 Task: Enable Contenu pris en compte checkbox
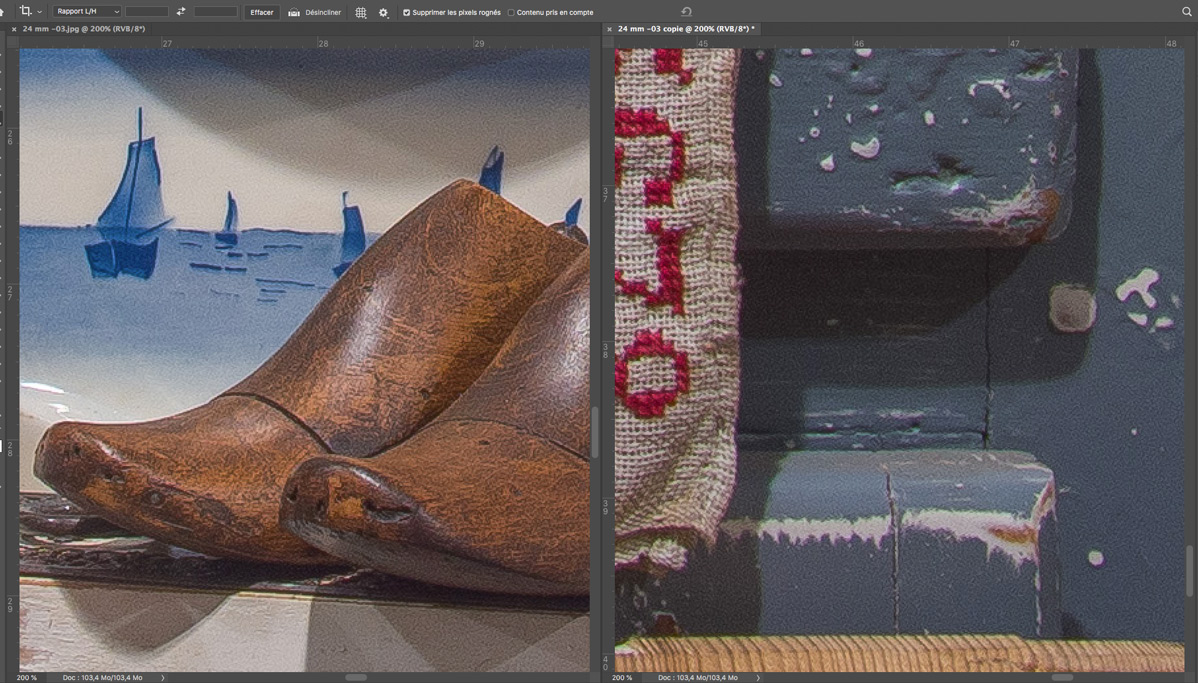coord(511,12)
